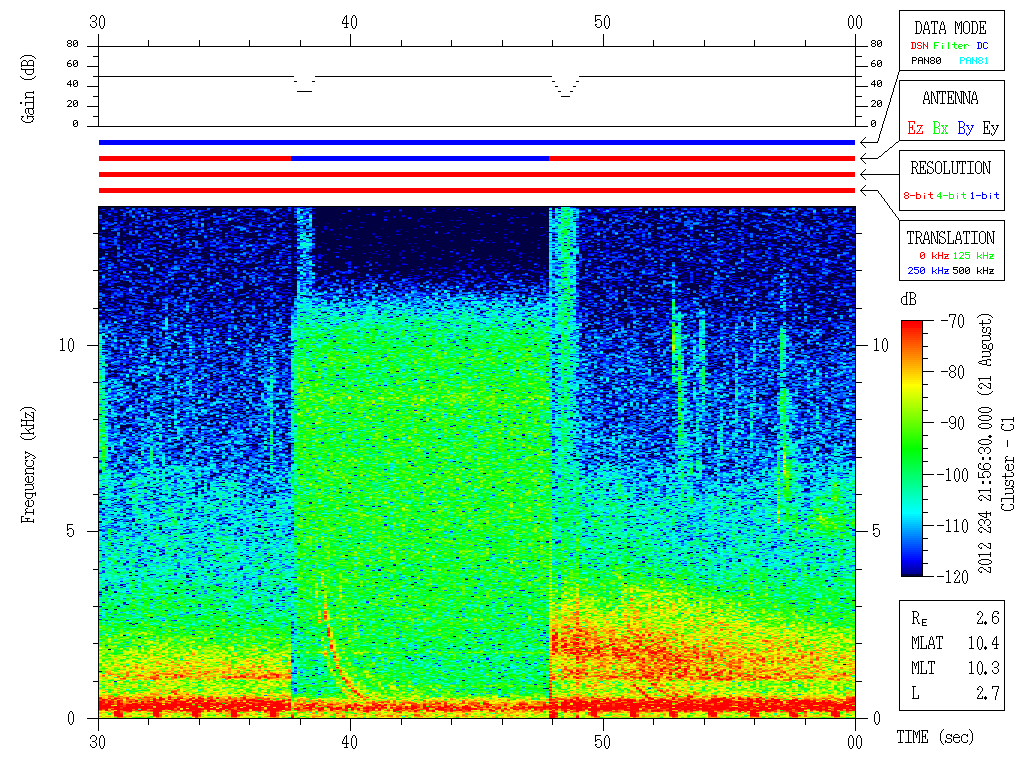Image resolution: width=1024 pixels, height=768 pixels.
Task: Click the RE value 2.6
Action: [987, 618]
